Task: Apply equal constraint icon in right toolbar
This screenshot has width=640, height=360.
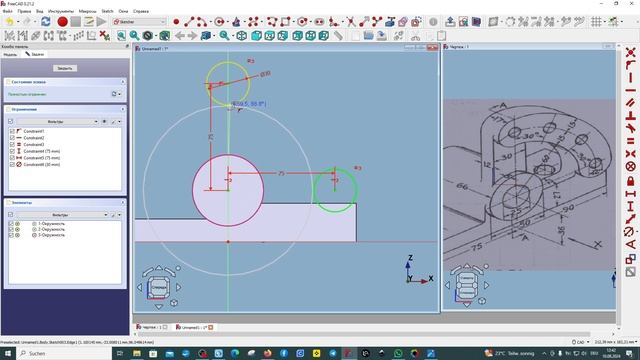Action: [631, 141]
